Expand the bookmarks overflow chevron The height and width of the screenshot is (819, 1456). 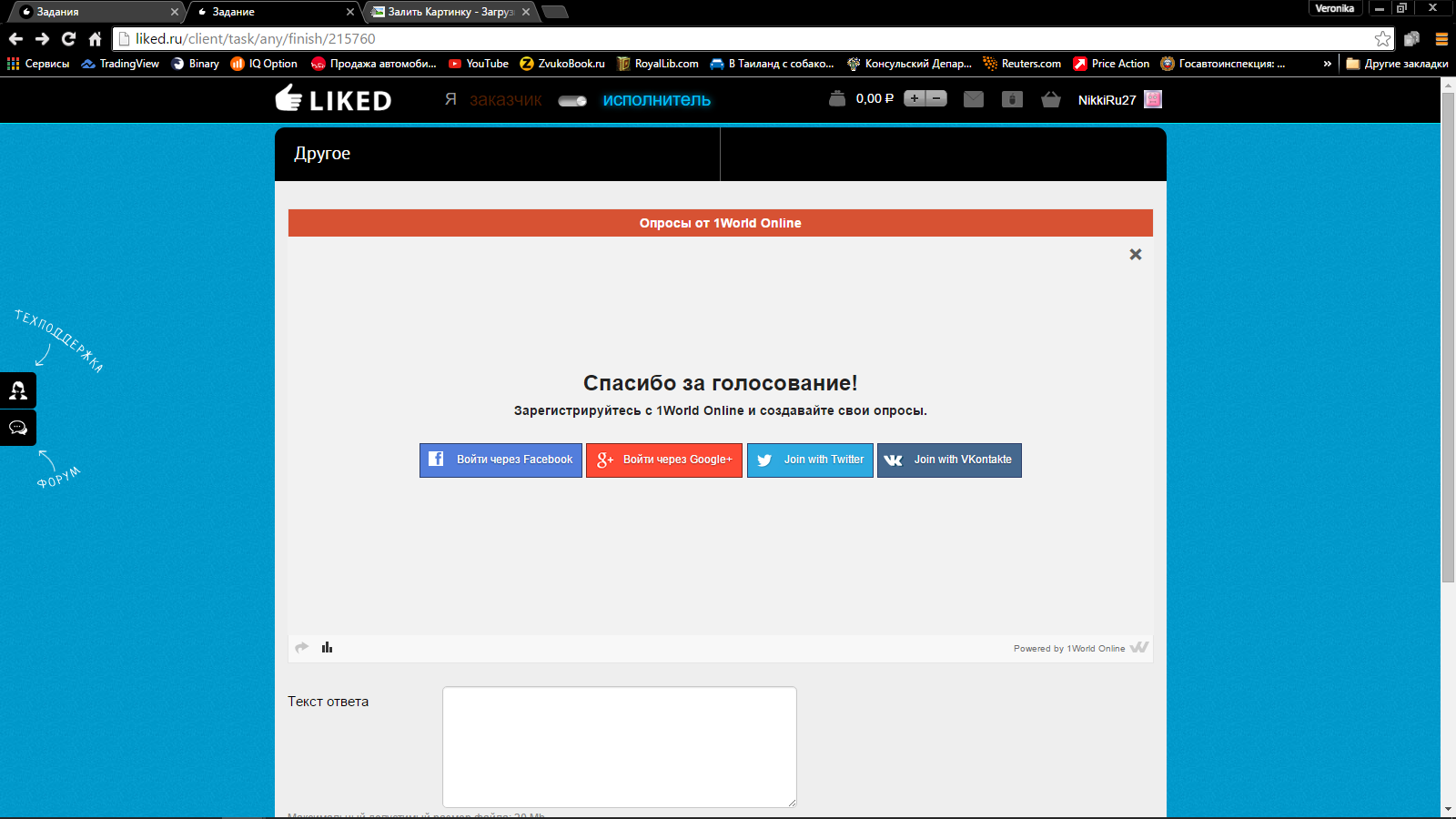[x=1327, y=64]
